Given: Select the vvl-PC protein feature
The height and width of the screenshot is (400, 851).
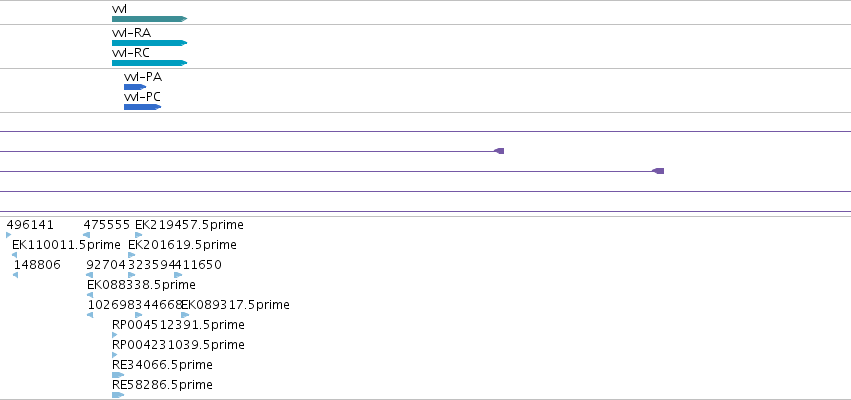Looking at the screenshot, I should pos(142,107).
